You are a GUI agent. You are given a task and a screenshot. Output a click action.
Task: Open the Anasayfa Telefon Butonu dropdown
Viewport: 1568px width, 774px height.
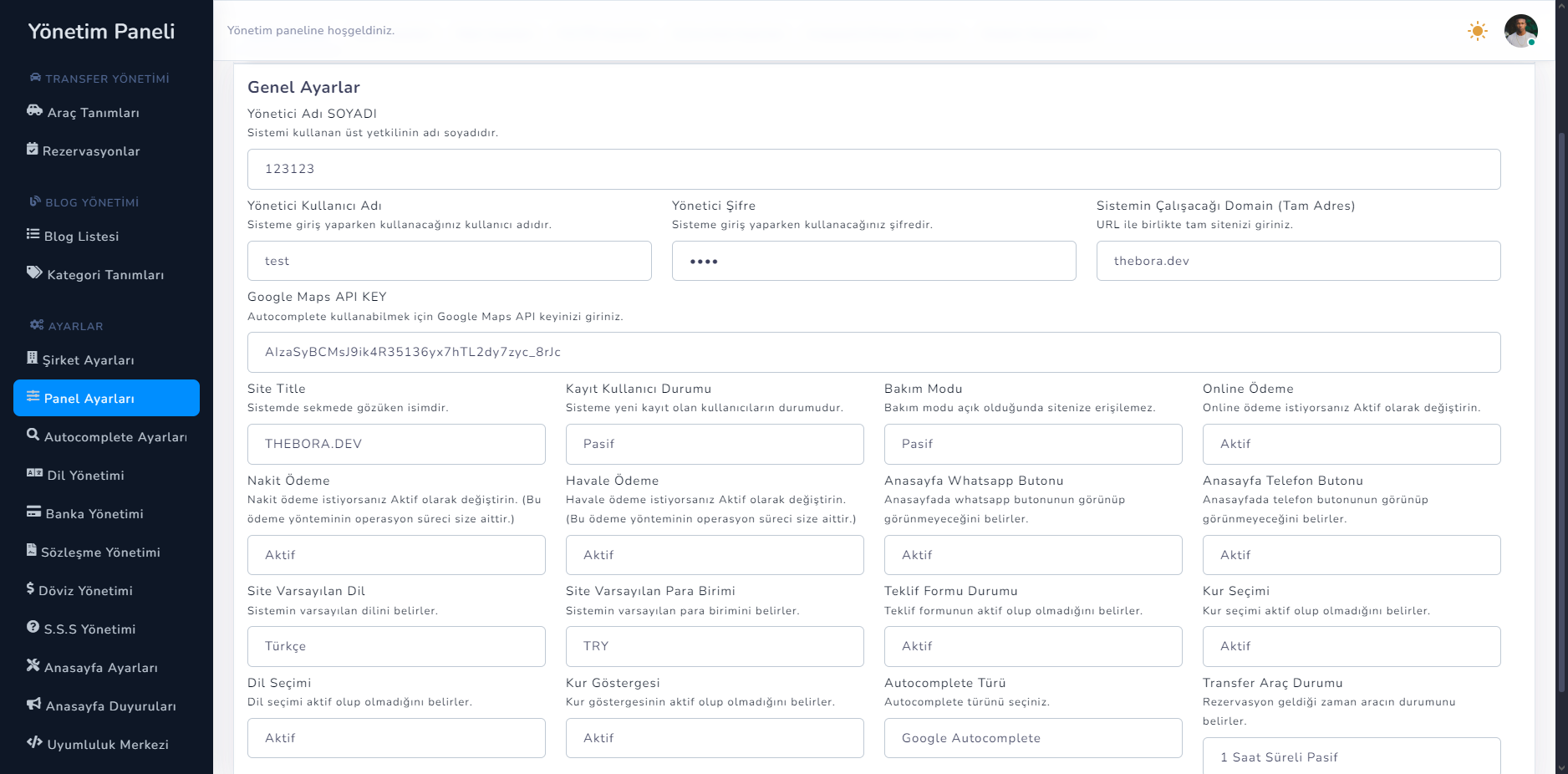tap(1352, 555)
